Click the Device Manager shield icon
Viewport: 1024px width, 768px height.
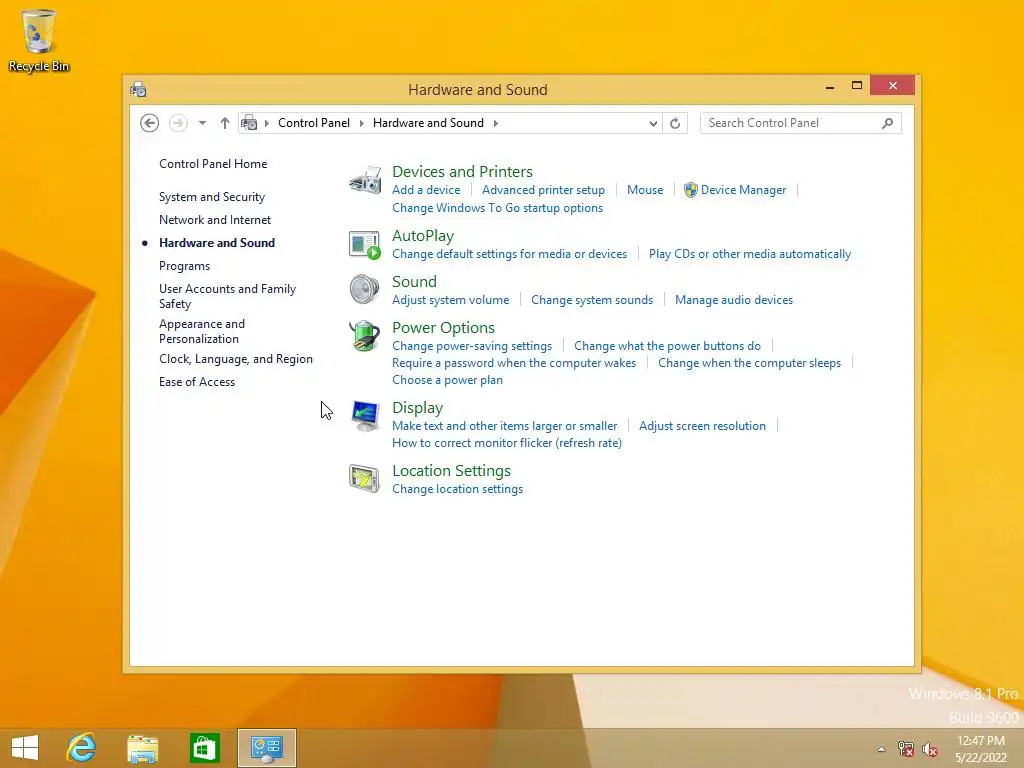[690, 190]
